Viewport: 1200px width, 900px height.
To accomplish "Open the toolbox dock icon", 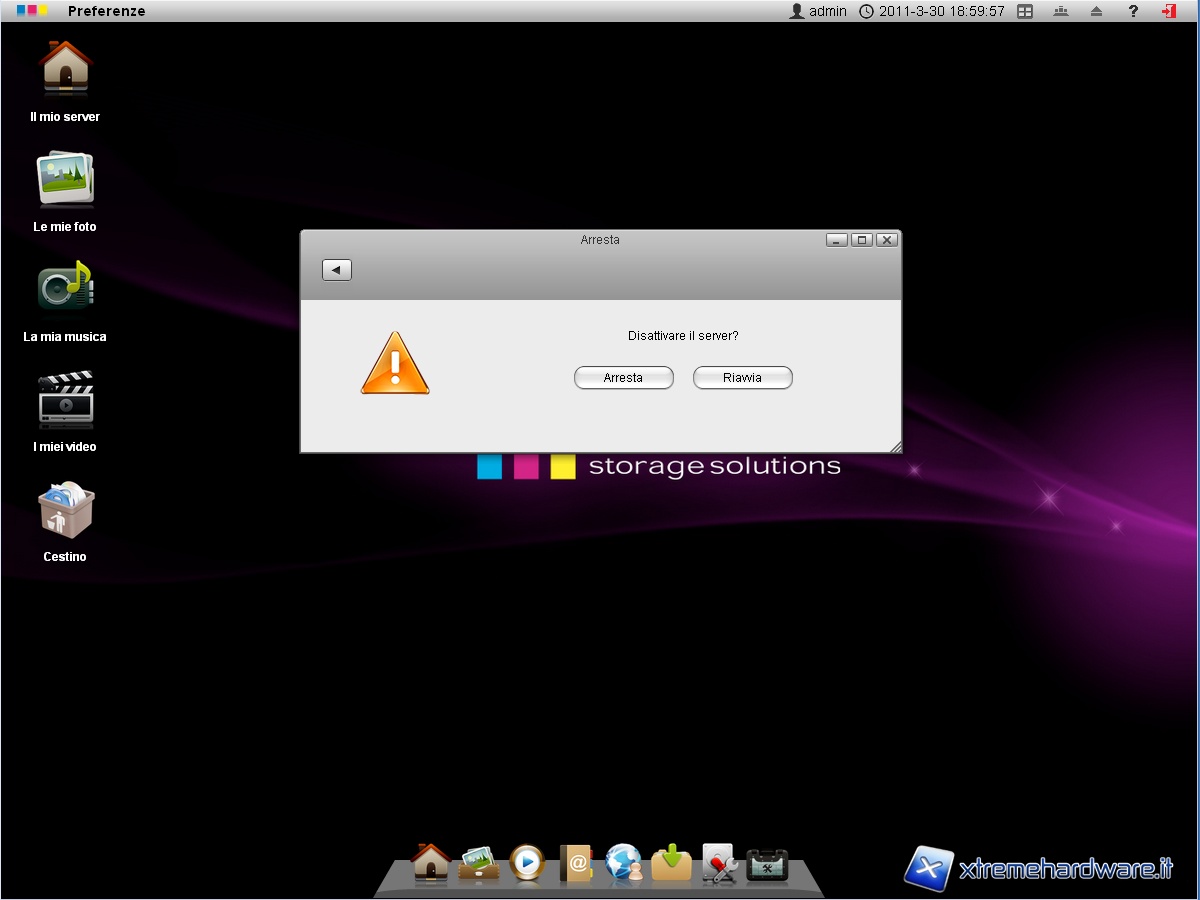I will point(768,864).
